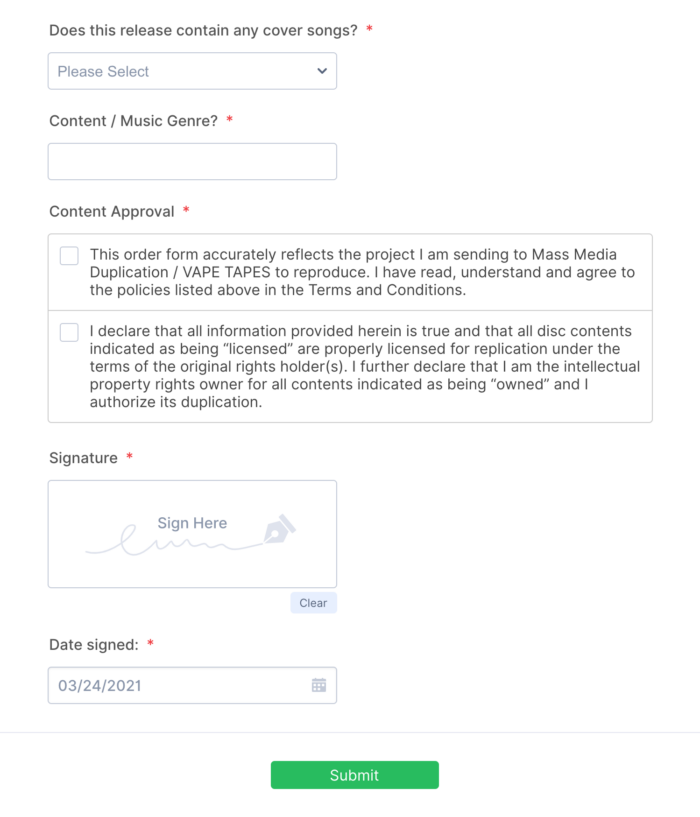Click the 'Sign Here' placeholder text
Viewport: 700px width, 817px height.
click(x=192, y=523)
